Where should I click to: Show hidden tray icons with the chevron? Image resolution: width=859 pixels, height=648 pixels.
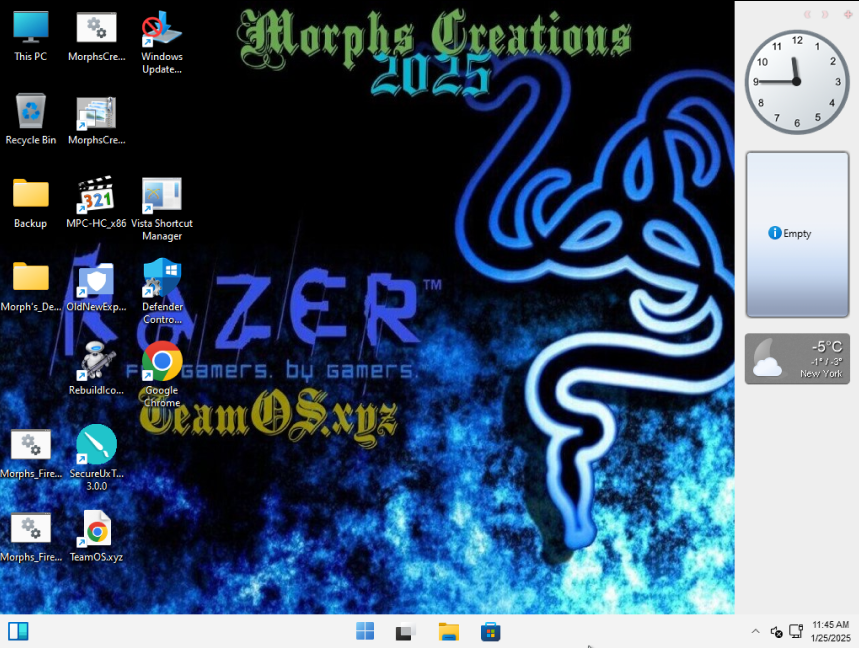(x=755, y=632)
